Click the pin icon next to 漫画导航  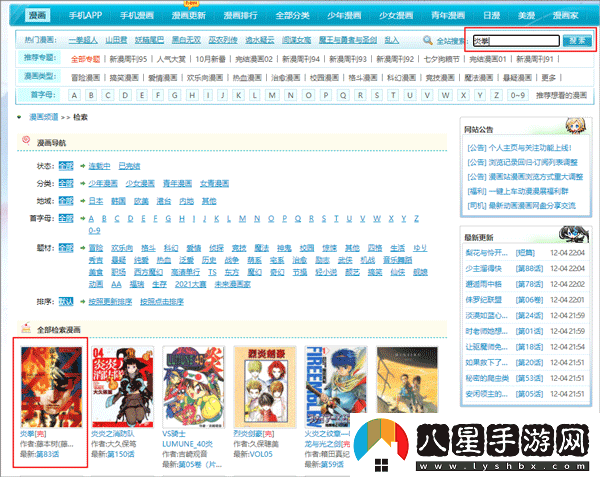[x=25, y=143]
